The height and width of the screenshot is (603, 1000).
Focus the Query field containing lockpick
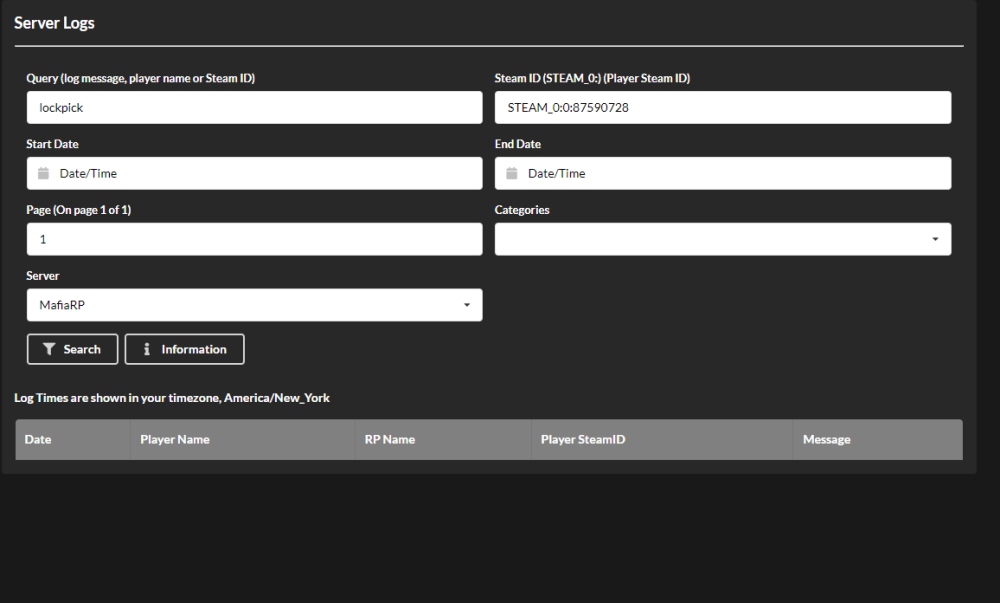[254, 107]
